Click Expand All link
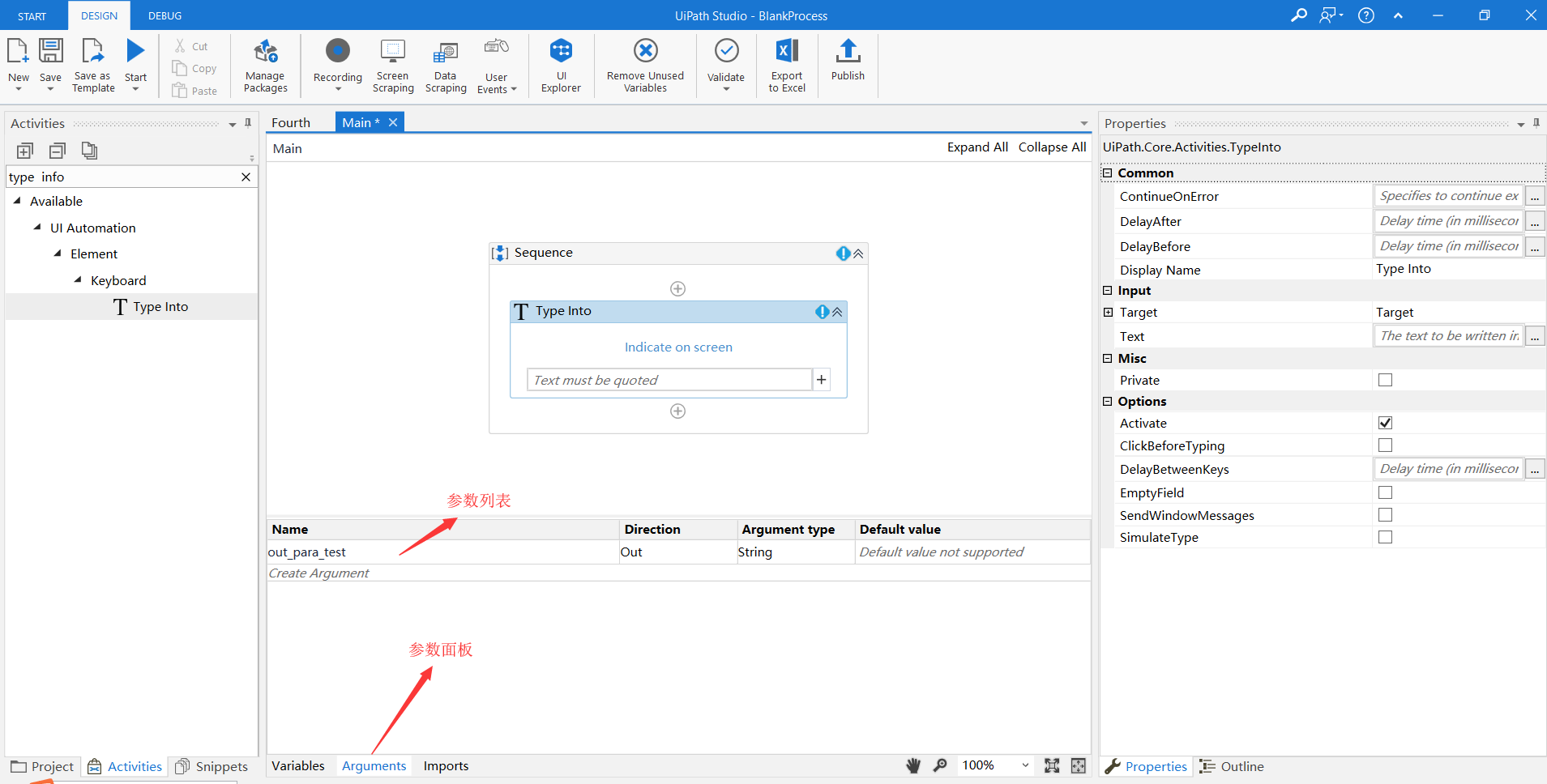This screenshot has width=1547, height=784. point(977,147)
